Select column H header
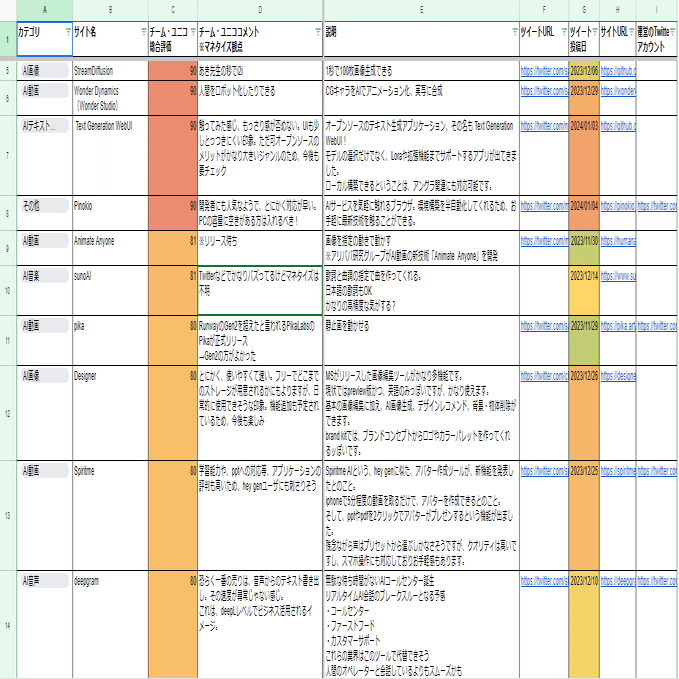679x679 pixels. [618, 10]
